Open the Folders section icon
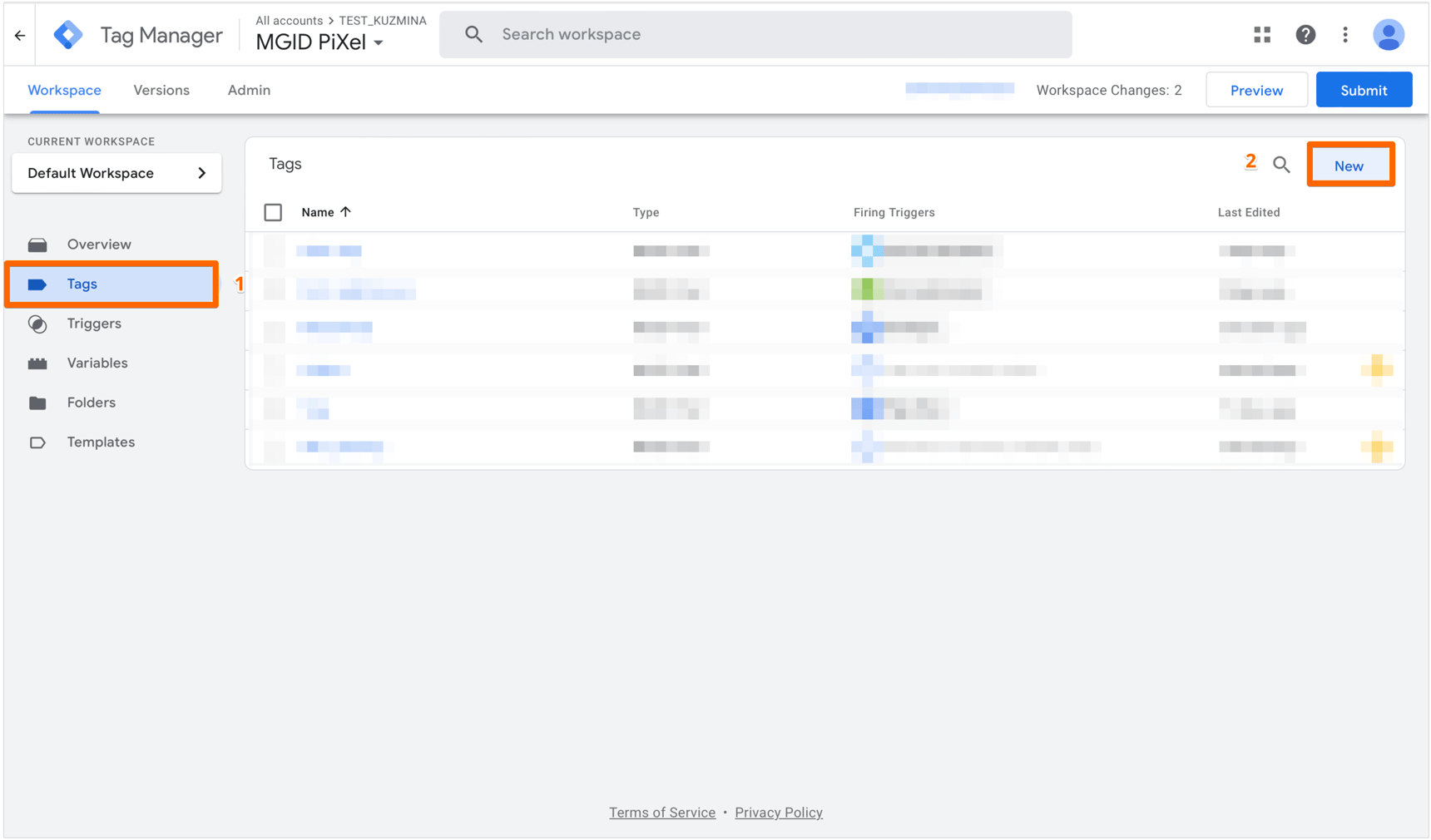The image size is (1431, 840). pyautogui.click(x=38, y=403)
